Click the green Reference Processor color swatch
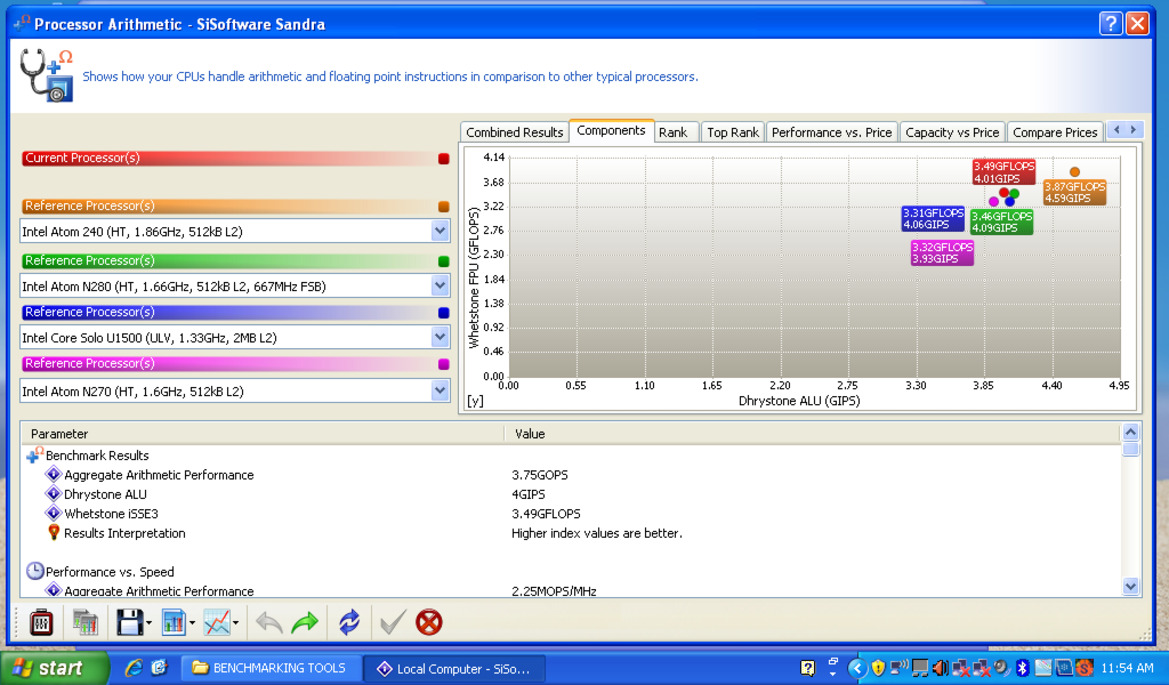Viewport: 1169px width, 685px height. coord(444,261)
